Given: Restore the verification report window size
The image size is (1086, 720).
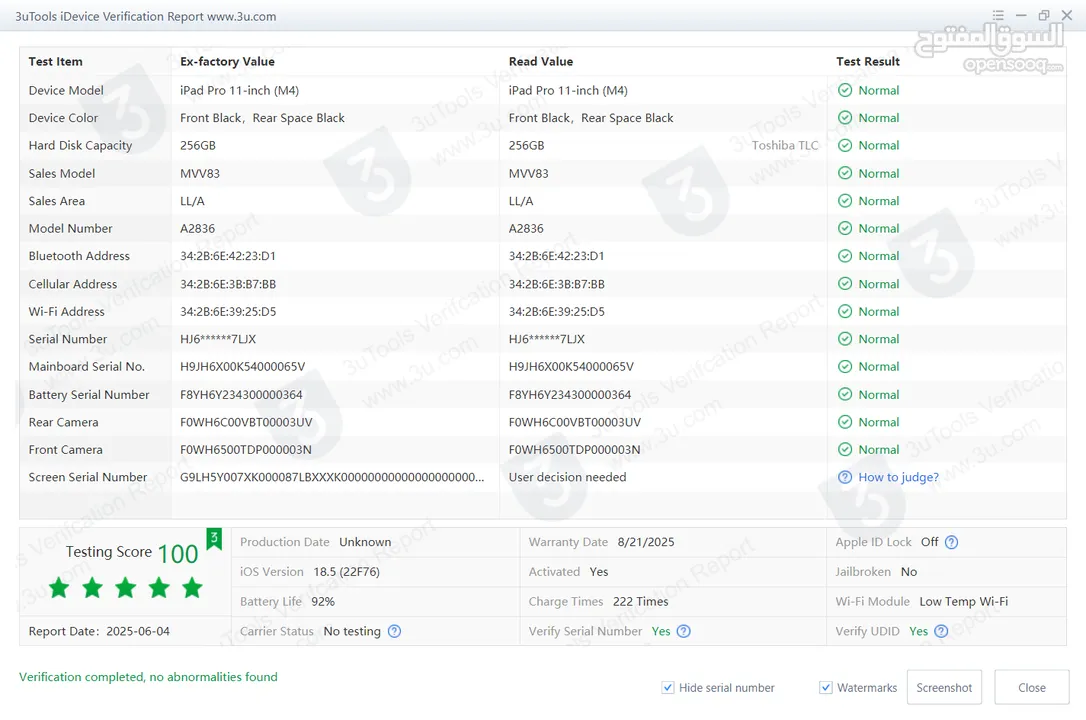Looking at the screenshot, I should [1044, 15].
